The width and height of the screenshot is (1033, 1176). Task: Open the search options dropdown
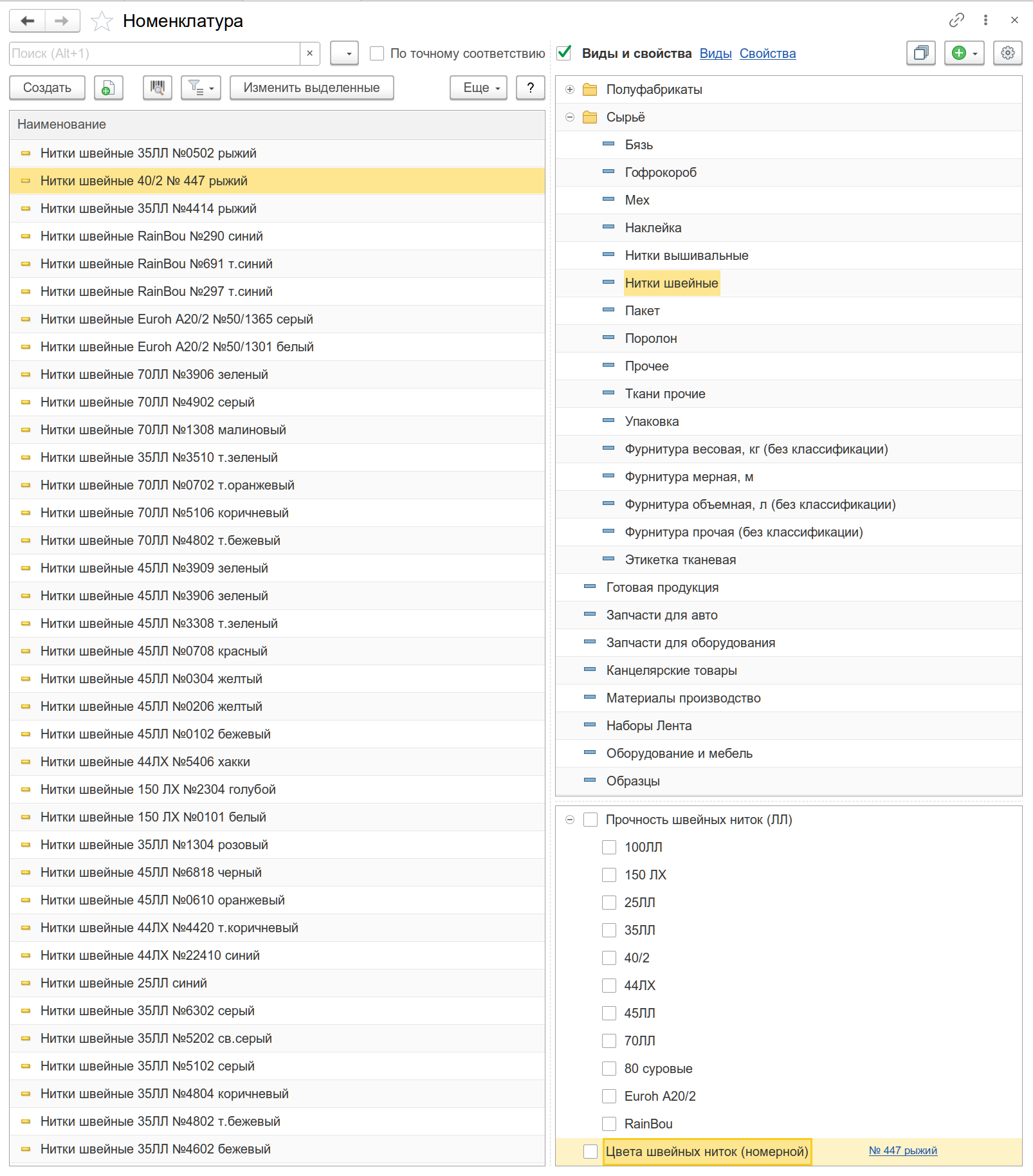tap(344, 53)
